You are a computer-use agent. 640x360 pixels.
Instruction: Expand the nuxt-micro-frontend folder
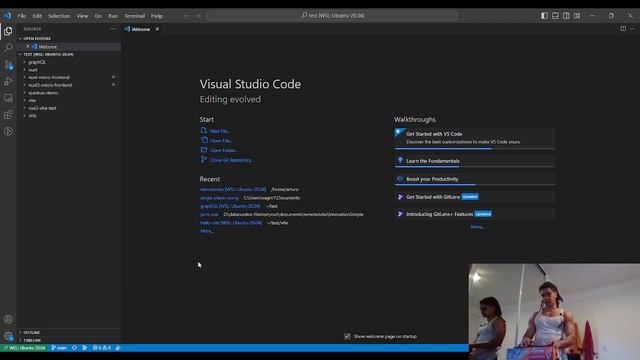(x=49, y=77)
